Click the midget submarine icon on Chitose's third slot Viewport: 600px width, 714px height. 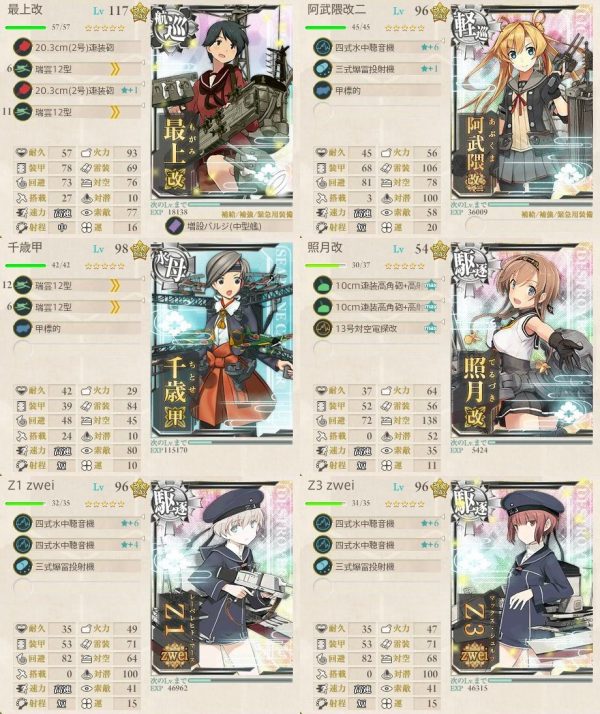[22, 328]
